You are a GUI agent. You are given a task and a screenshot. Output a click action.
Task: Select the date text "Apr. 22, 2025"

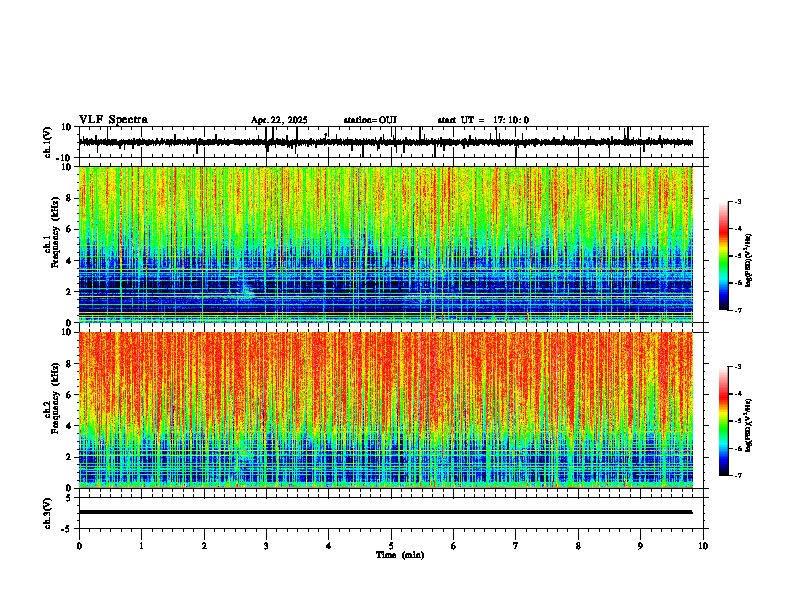tap(279, 120)
